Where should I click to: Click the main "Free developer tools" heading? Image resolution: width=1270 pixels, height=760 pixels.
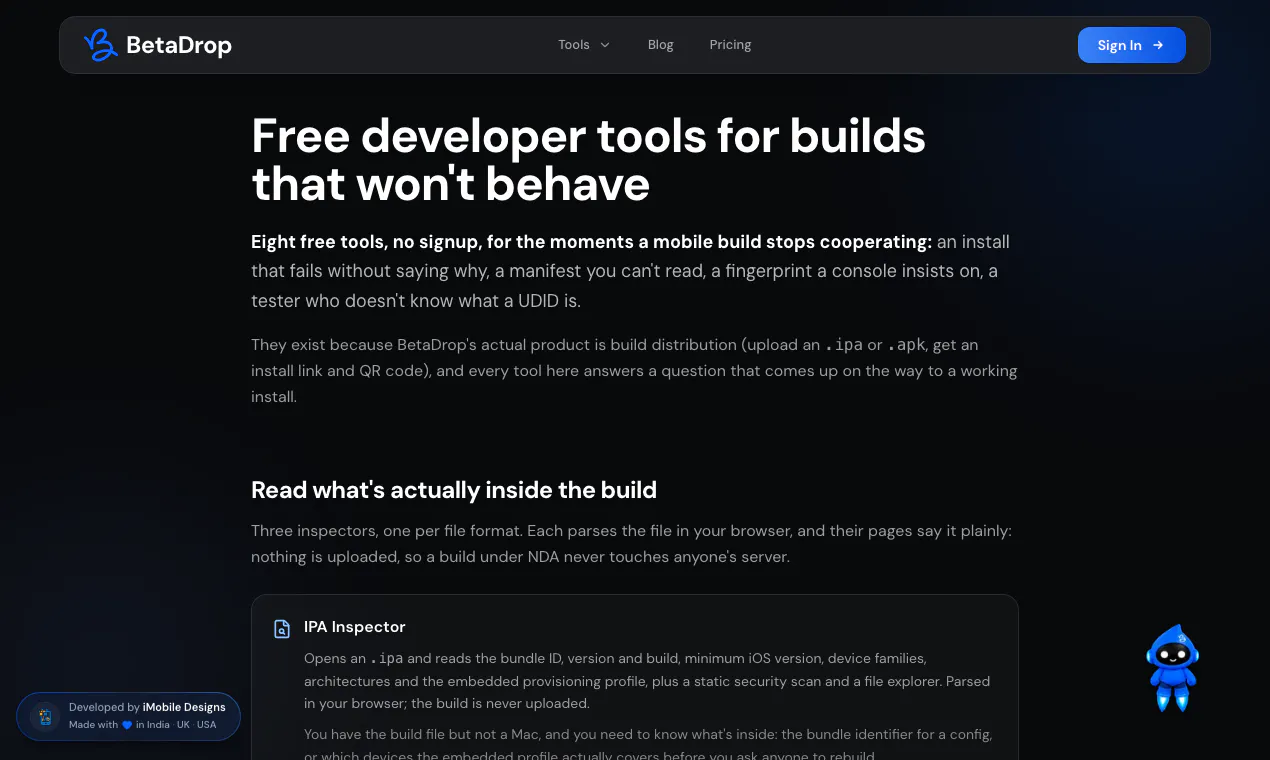[x=588, y=160]
